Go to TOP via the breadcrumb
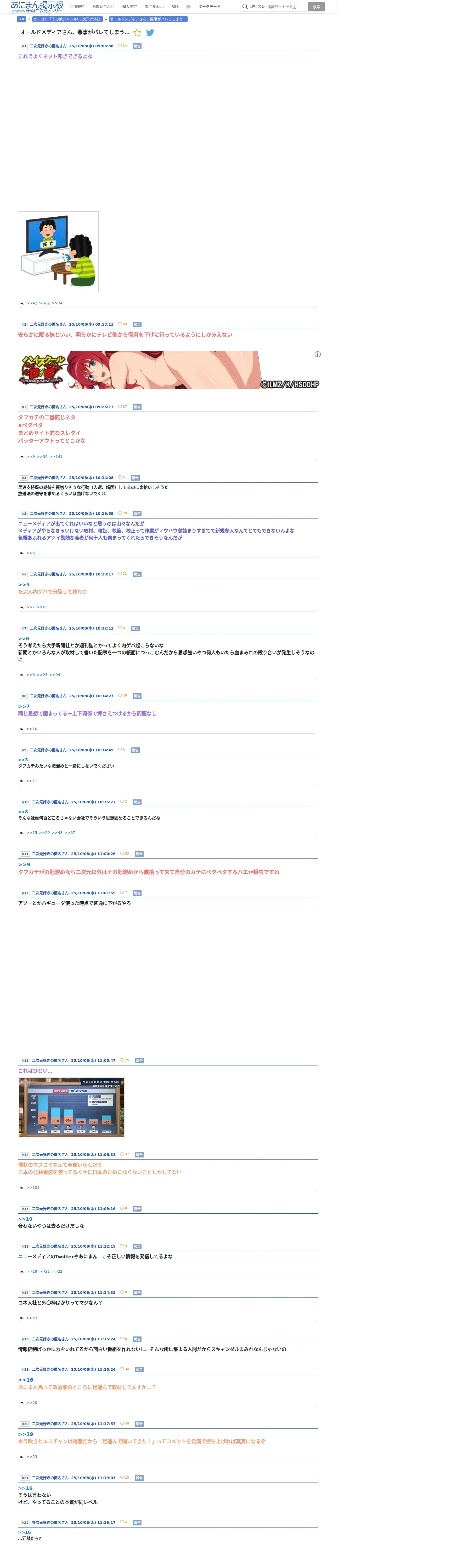This screenshot has width=474, height=1568. click(x=21, y=19)
